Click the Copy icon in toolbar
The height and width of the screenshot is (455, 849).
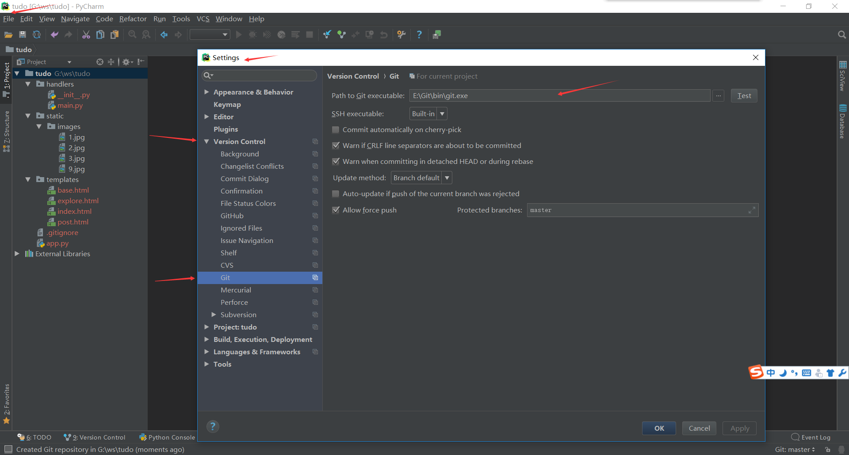(x=100, y=35)
